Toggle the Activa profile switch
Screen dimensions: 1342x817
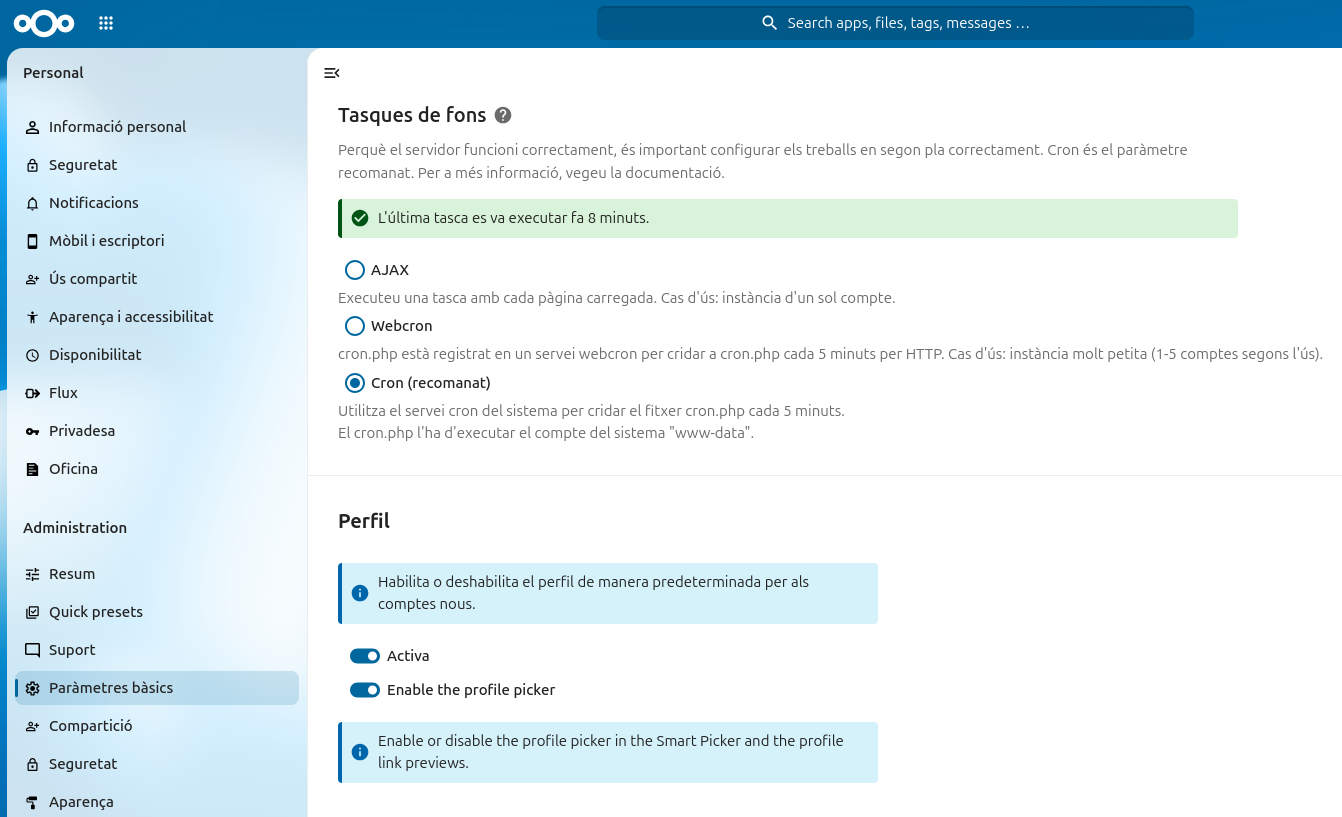tap(365, 656)
